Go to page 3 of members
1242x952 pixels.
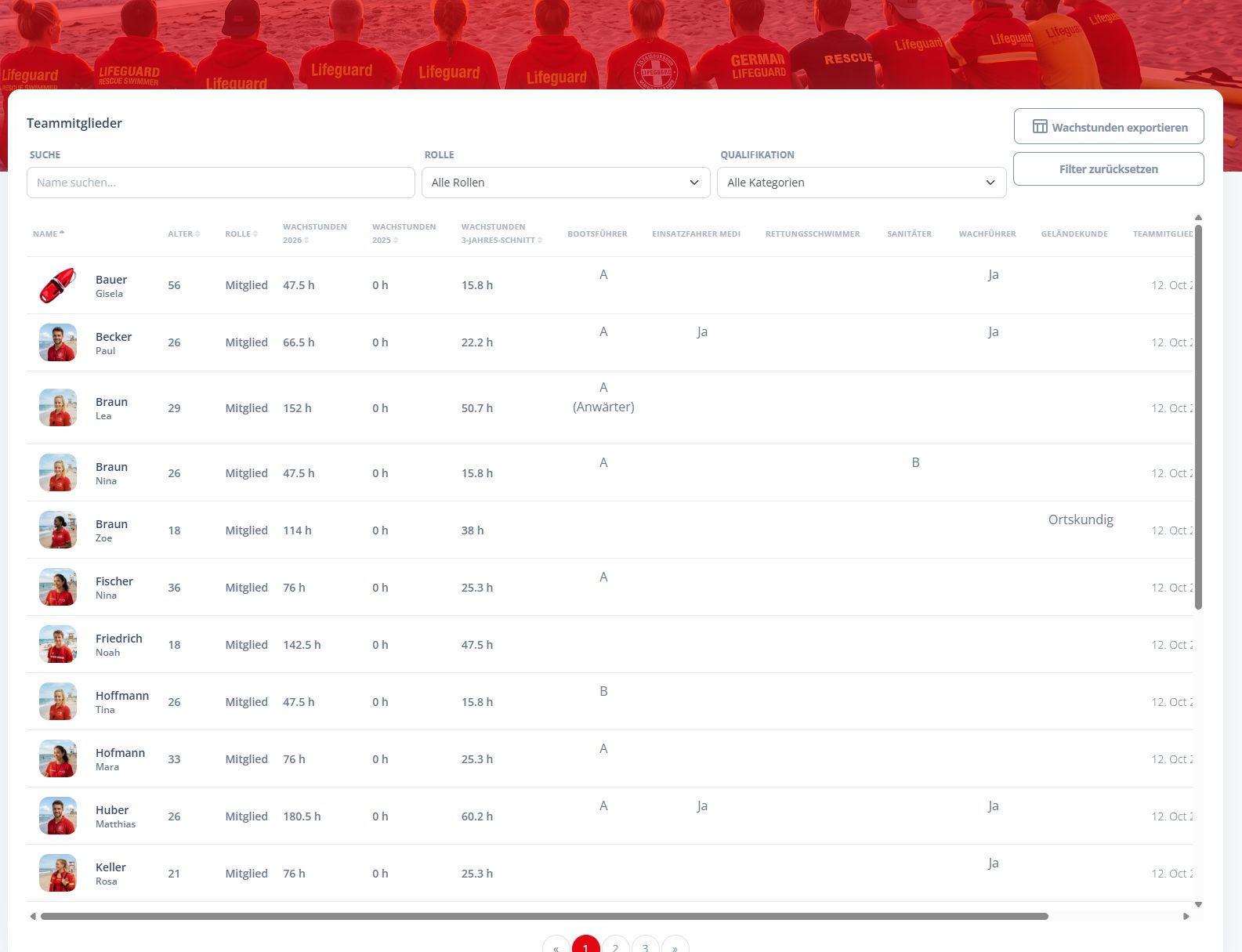pos(646,947)
